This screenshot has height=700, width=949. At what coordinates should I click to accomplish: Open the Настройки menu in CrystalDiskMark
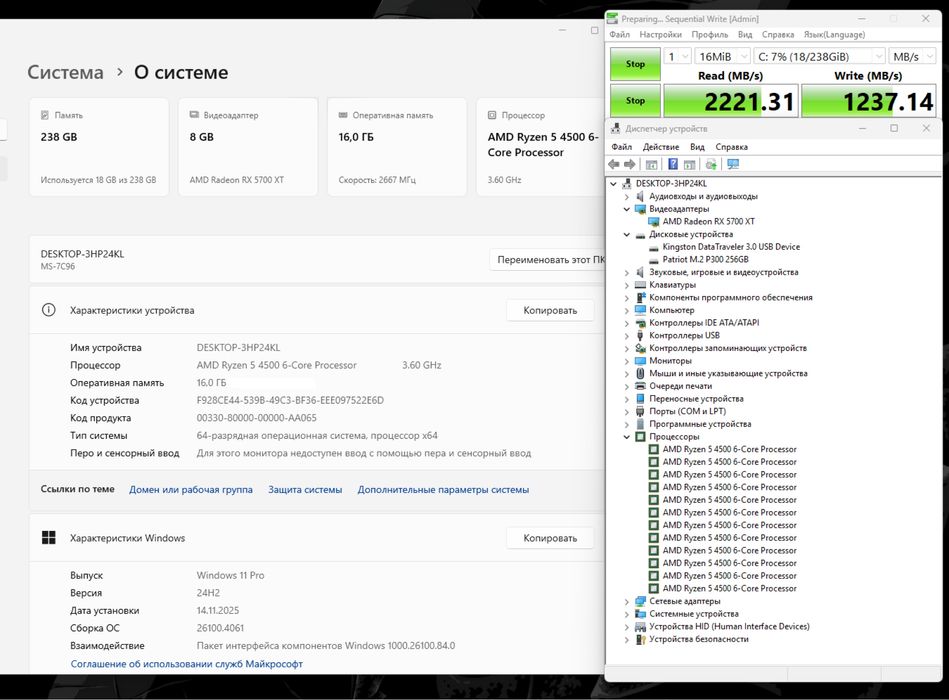click(660, 34)
